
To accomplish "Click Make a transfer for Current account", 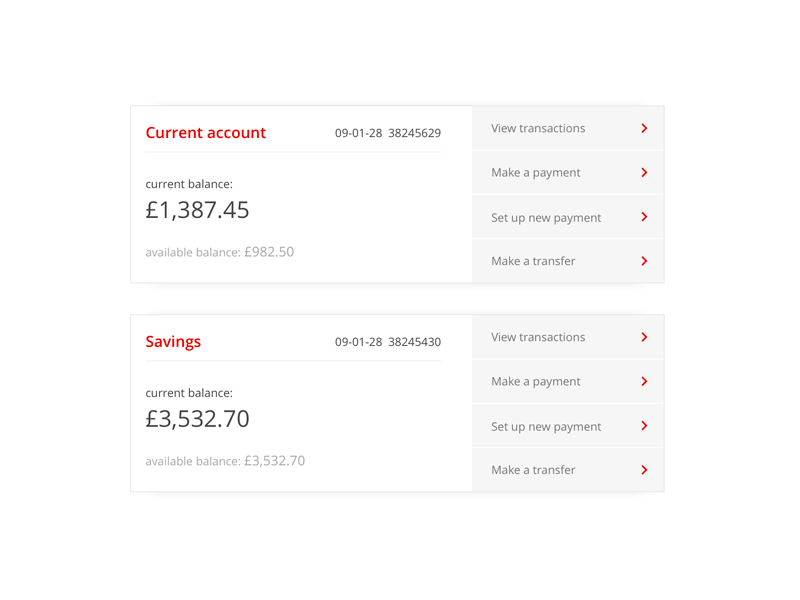I will pyautogui.click(x=532, y=261).
